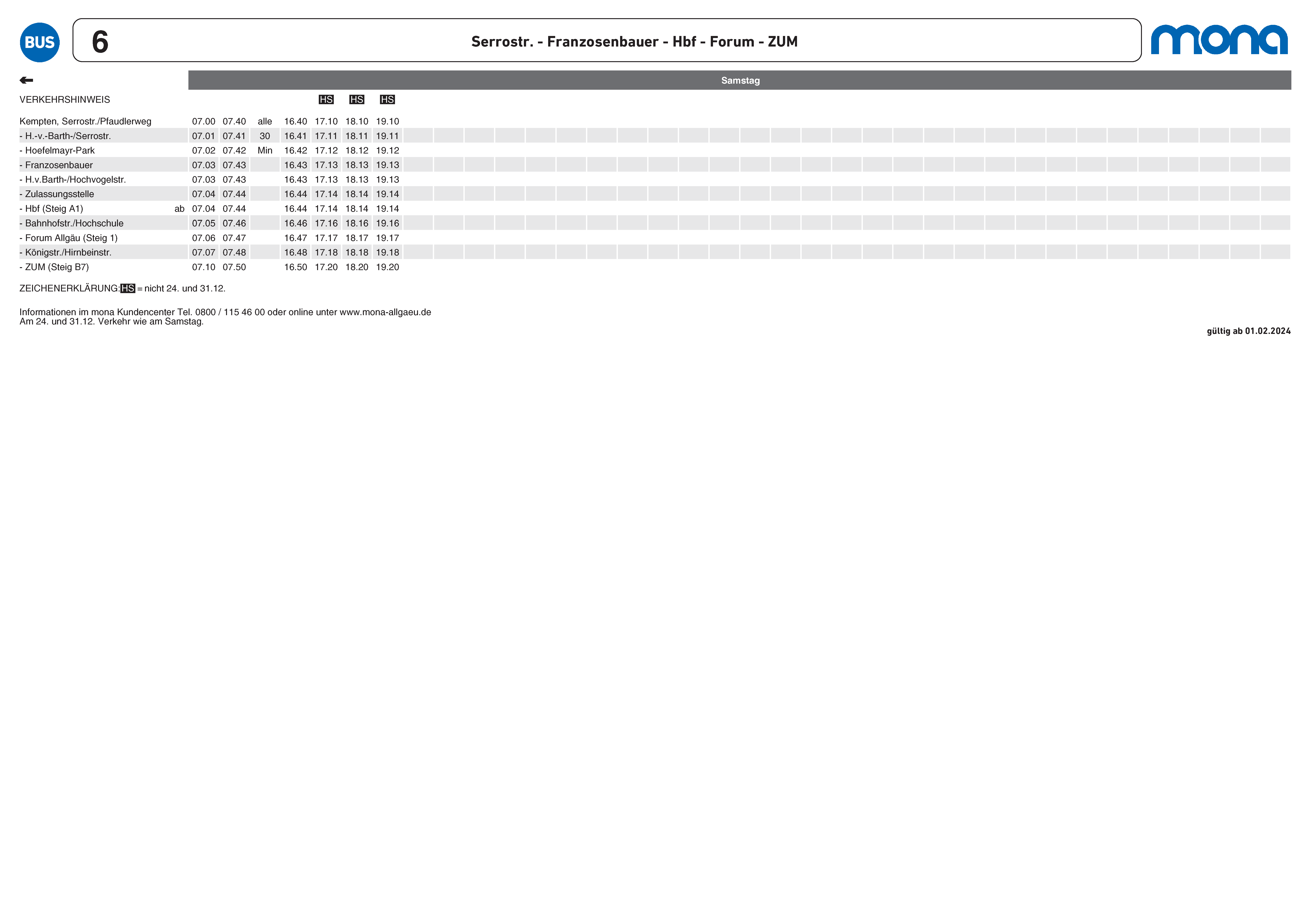Click validity note 'gültig ab 01.02.2024'
1309x924 pixels.
1249,331
